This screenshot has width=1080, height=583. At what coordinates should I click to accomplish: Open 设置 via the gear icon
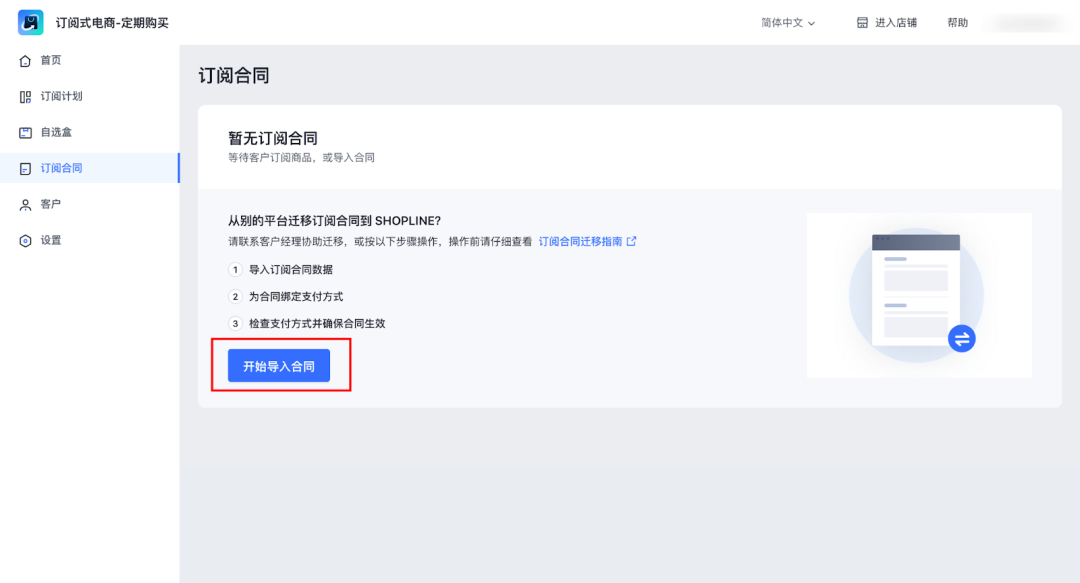[26, 241]
